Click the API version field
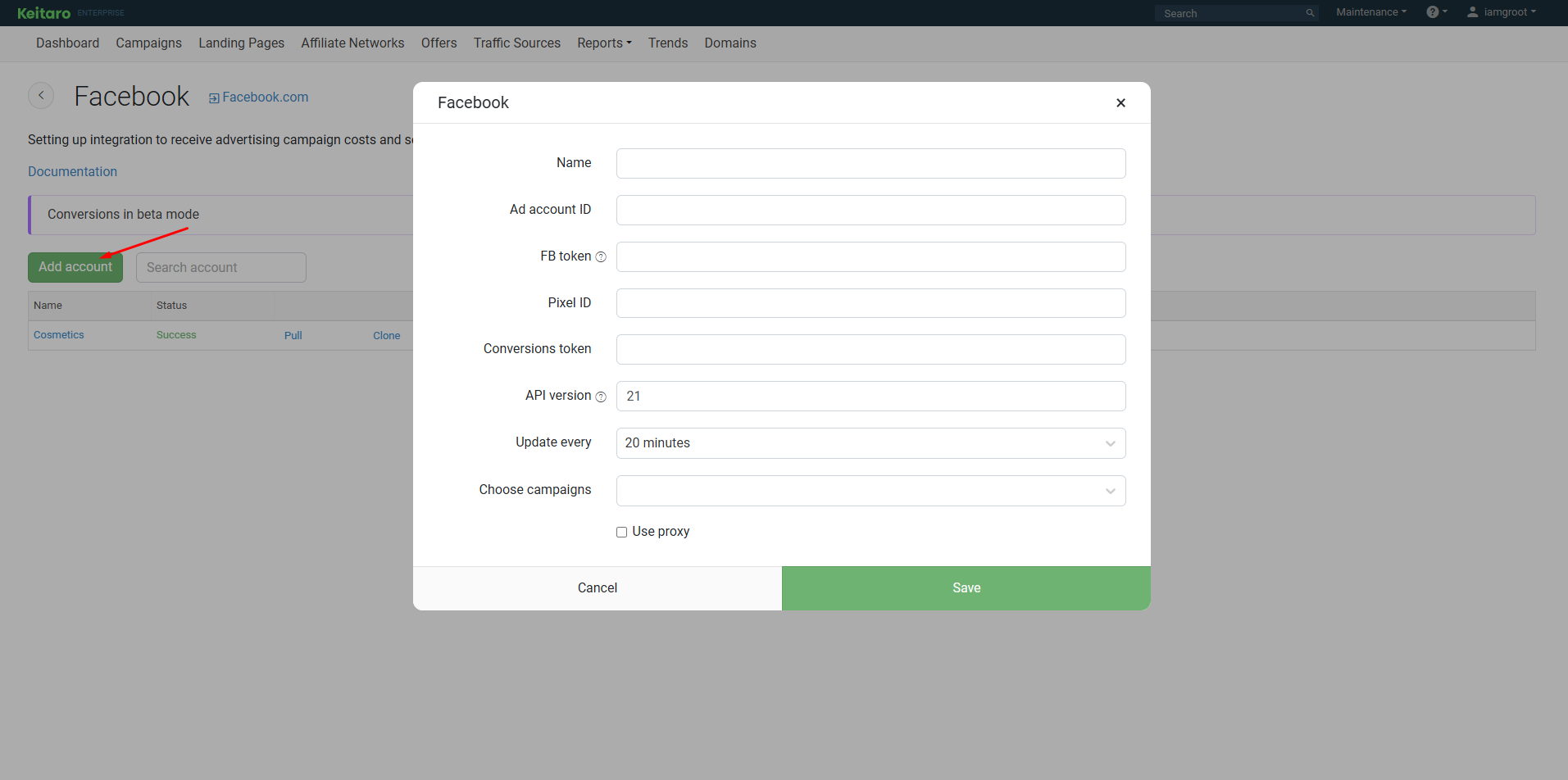 coord(870,396)
